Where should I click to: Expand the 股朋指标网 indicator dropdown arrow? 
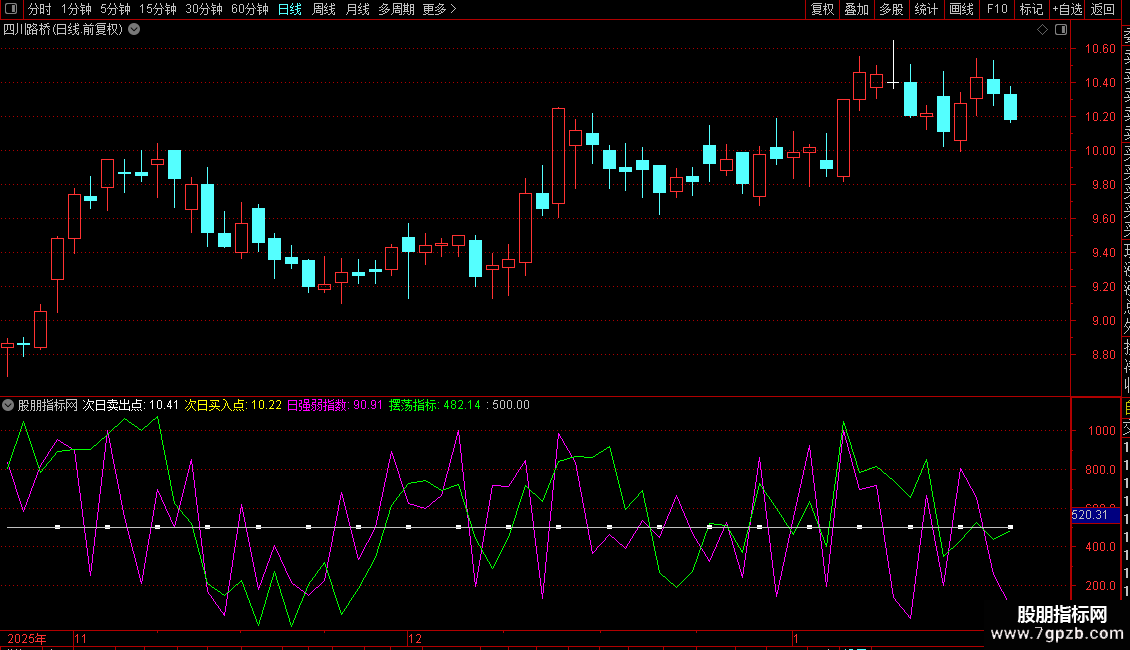click(x=9, y=406)
